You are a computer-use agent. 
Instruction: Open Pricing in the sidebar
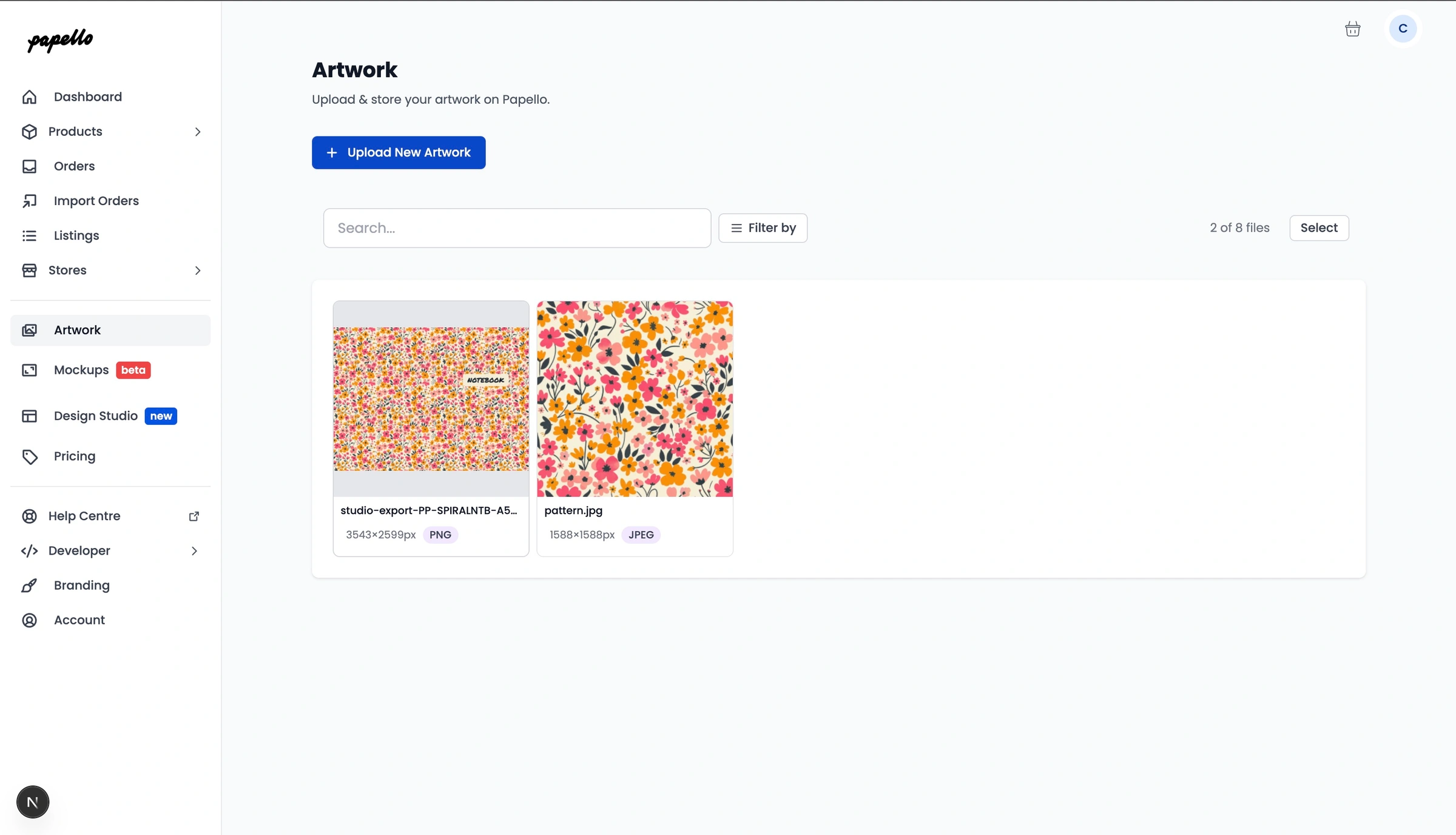pos(110,456)
